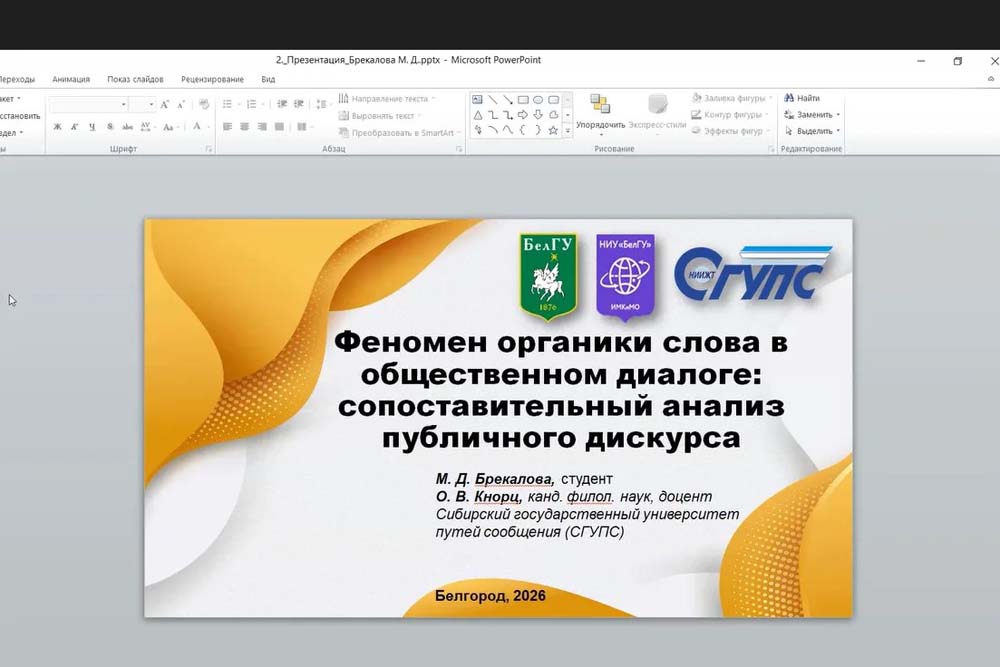Screen dimensions: 1000x667
Task: Open the font name dropdown
Action: (124, 104)
